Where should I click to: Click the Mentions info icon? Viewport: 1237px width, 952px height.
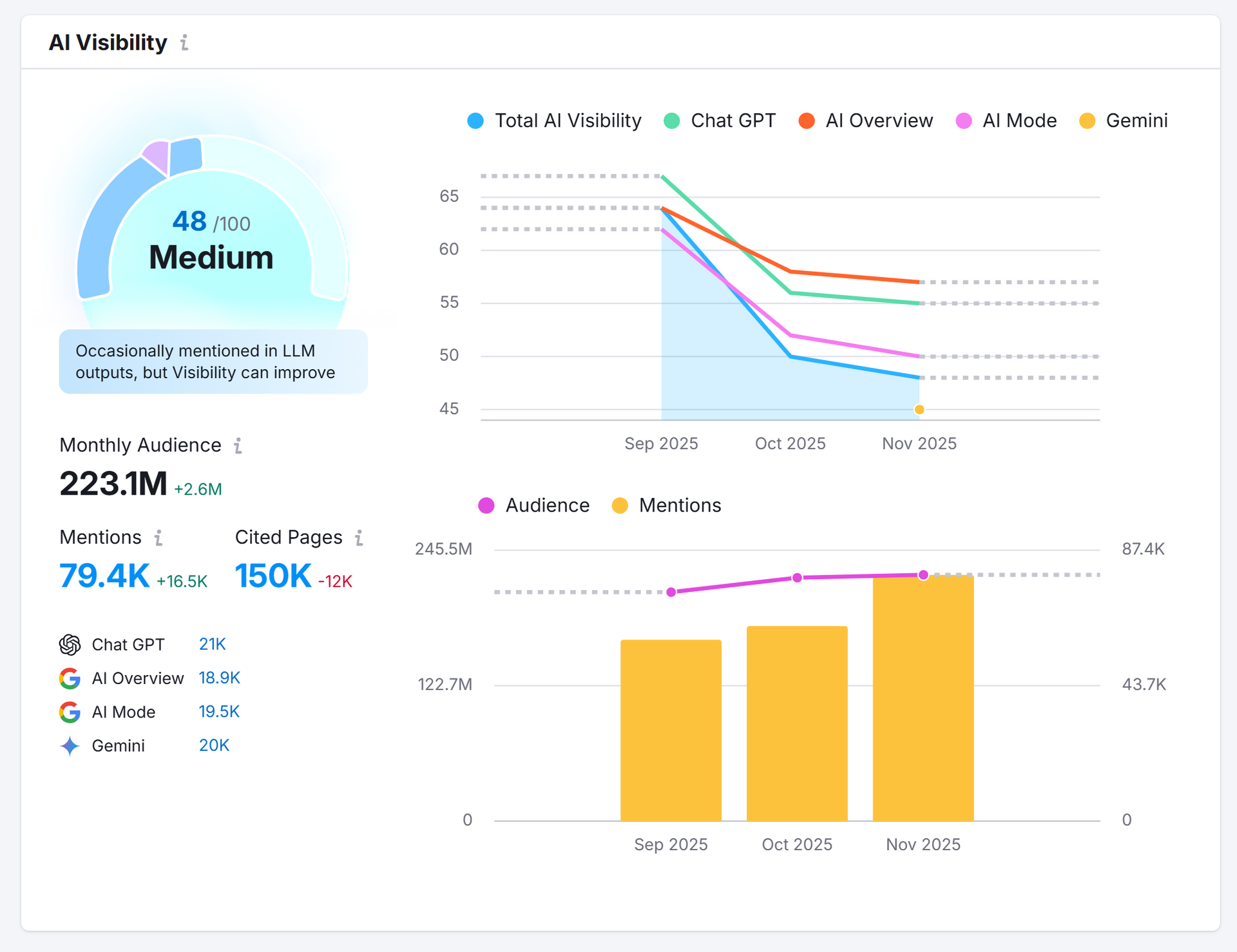[158, 538]
